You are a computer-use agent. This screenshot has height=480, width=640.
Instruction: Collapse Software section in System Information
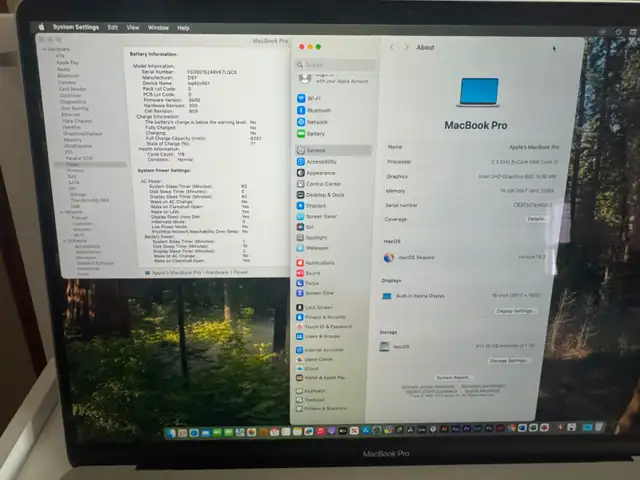(64, 241)
